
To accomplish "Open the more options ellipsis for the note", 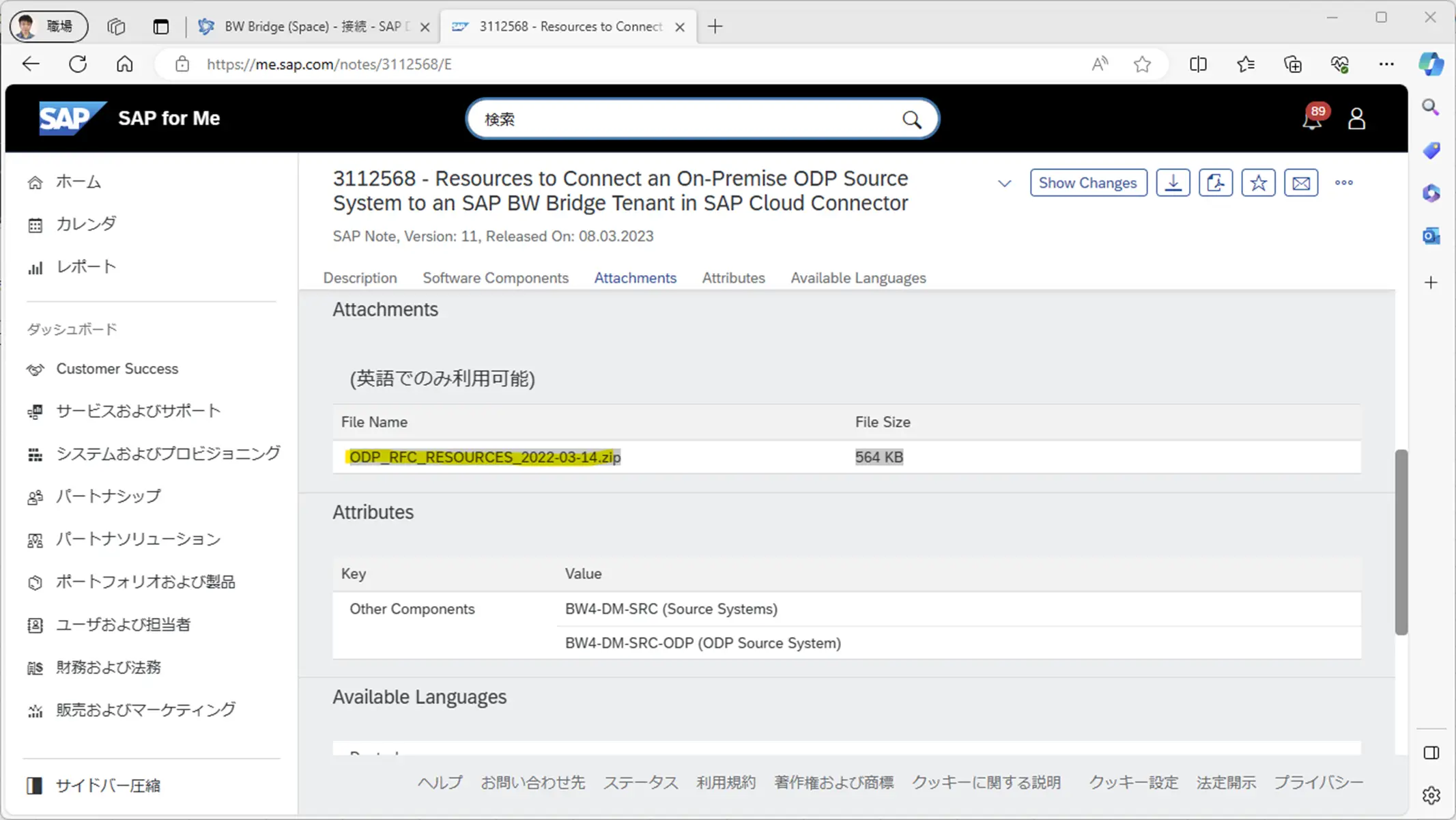I will [x=1344, y=183].
